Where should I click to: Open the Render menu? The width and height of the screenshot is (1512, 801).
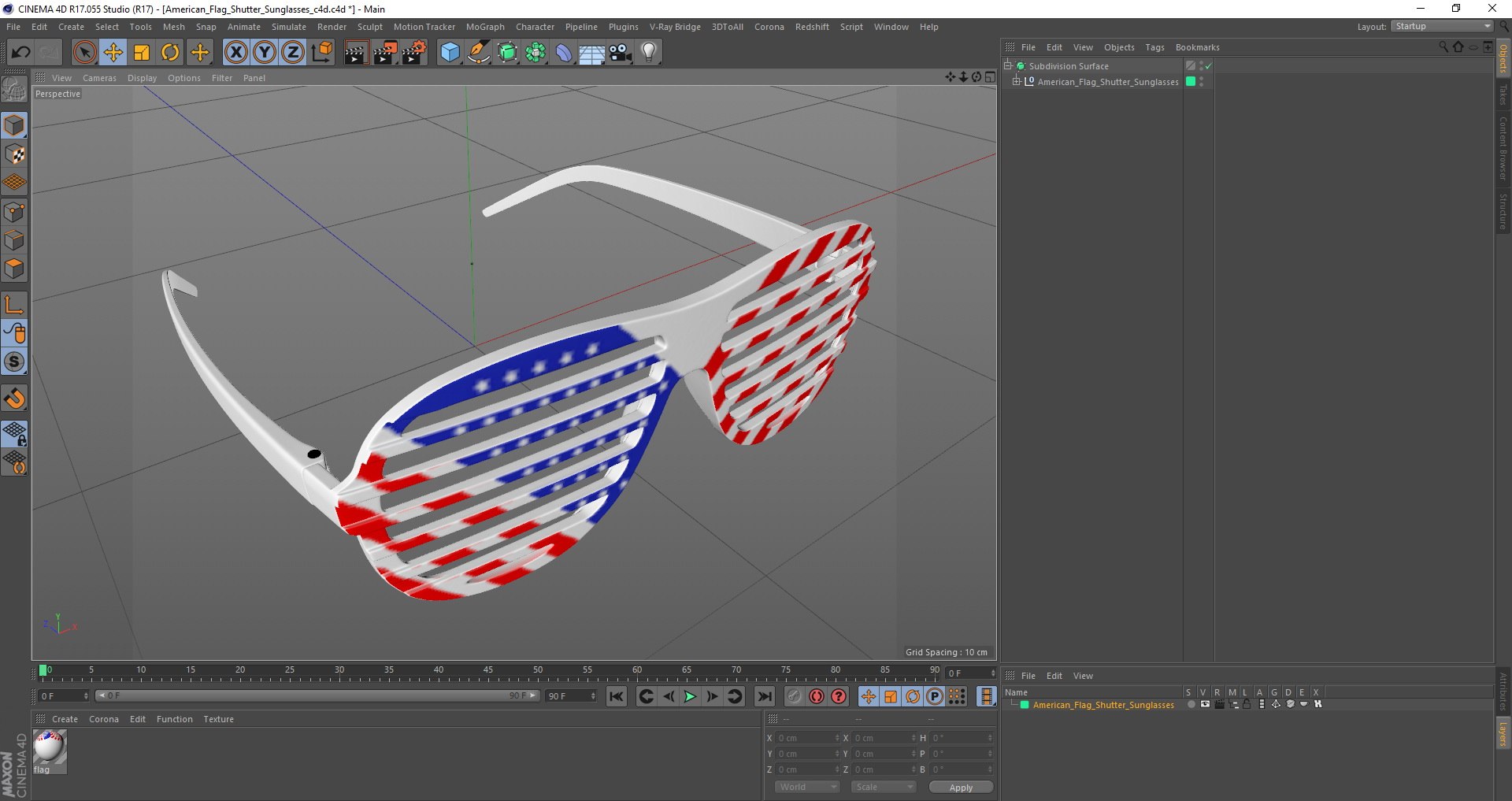pos(332,27)
